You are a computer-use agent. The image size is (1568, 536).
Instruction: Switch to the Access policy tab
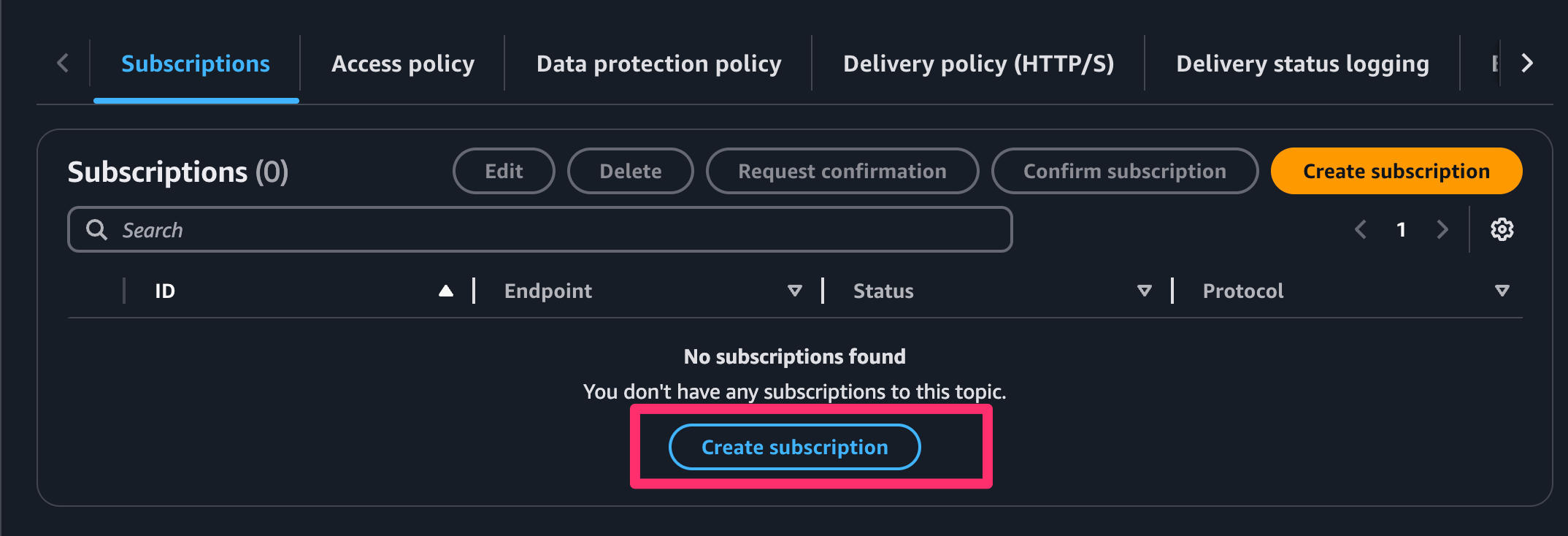tap(403, 64)
